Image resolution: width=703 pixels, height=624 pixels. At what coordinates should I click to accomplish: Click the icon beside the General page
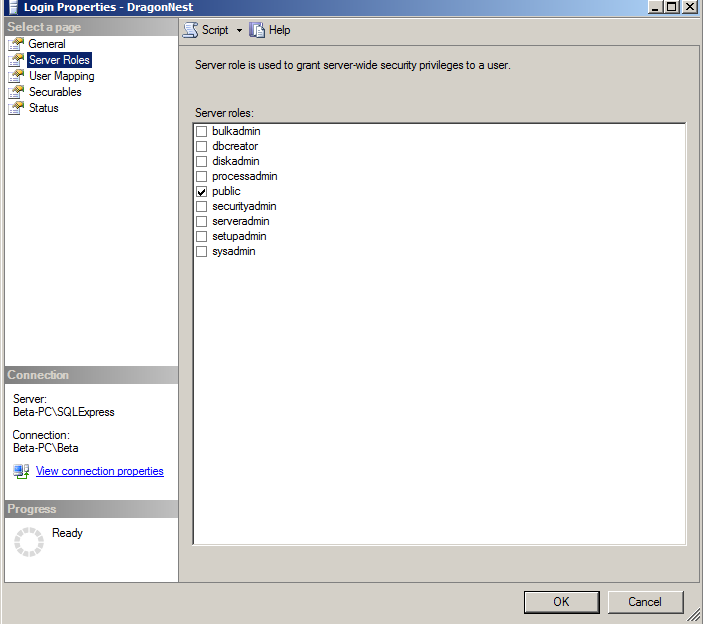(x=16, y=44)
